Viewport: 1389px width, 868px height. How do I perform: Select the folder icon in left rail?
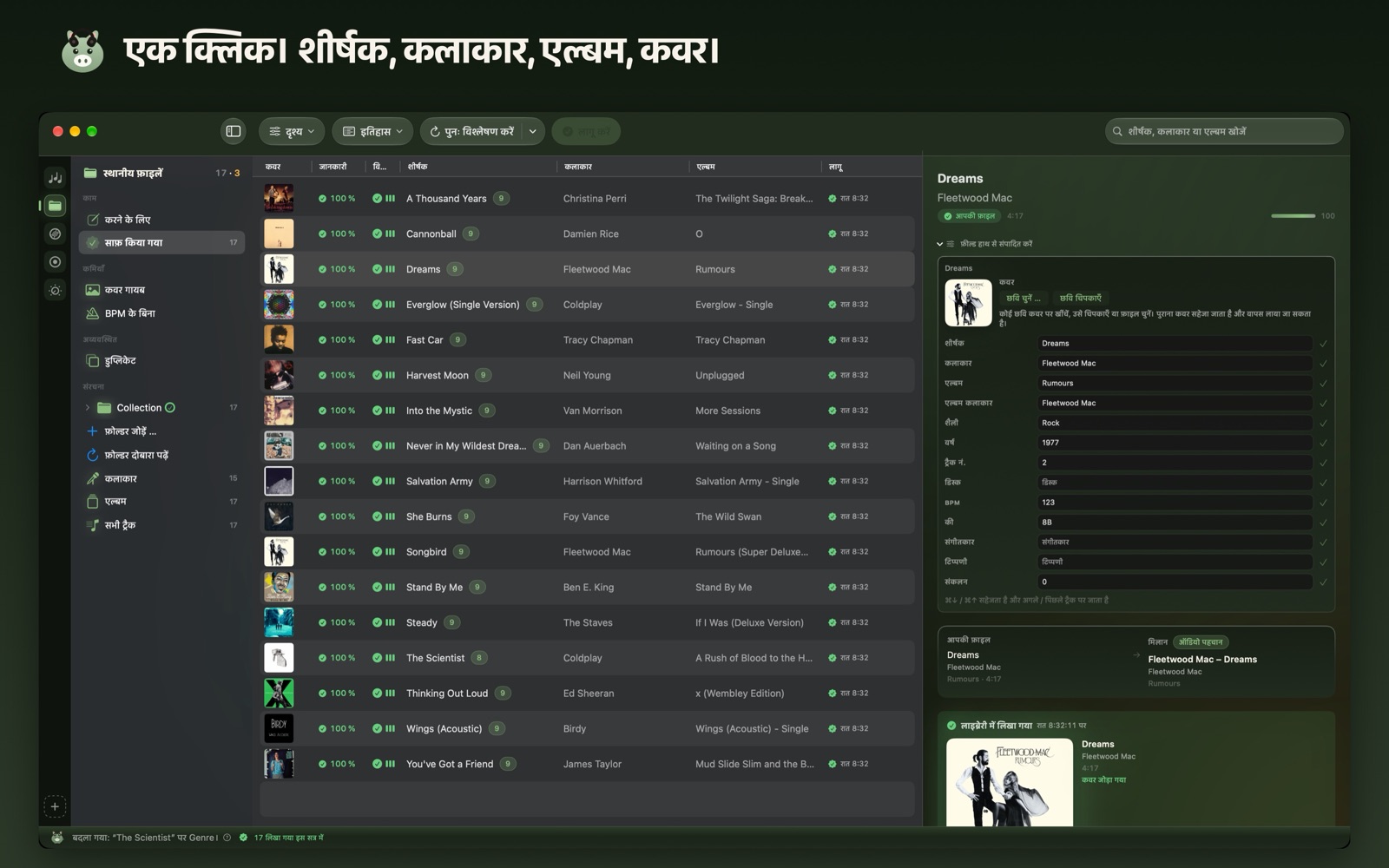tap(55, 206)
